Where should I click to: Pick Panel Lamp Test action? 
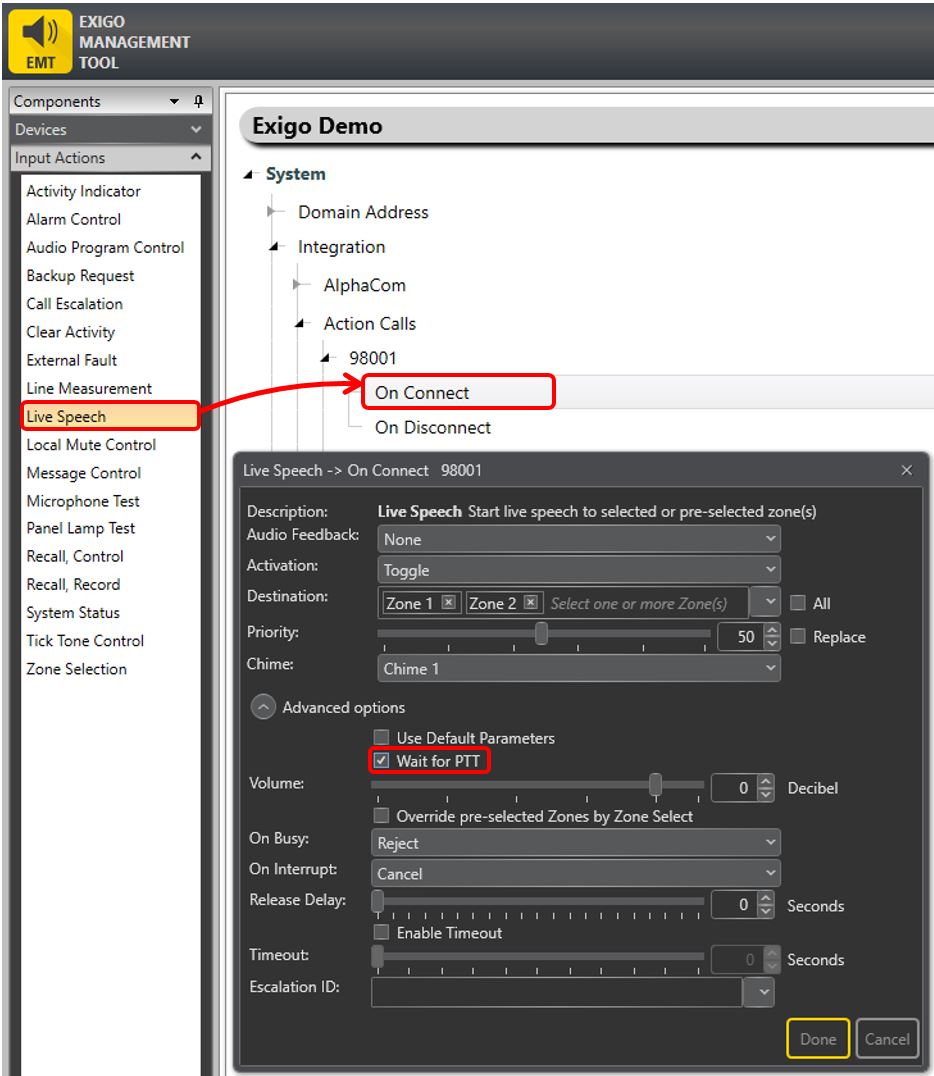pyautogui.click(x=81, y=528)
